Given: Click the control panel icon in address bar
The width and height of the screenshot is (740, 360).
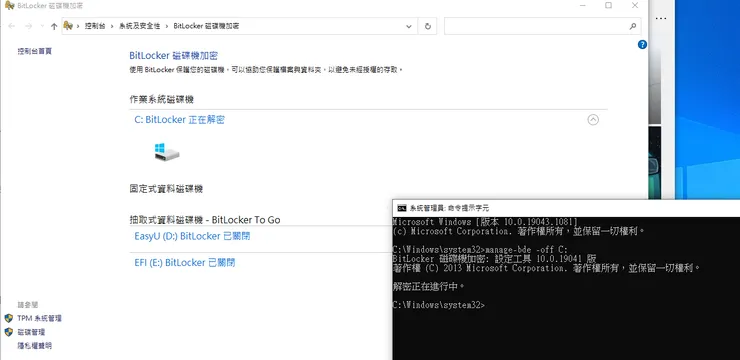Looking at the screenshot, I should click(69, 26).
